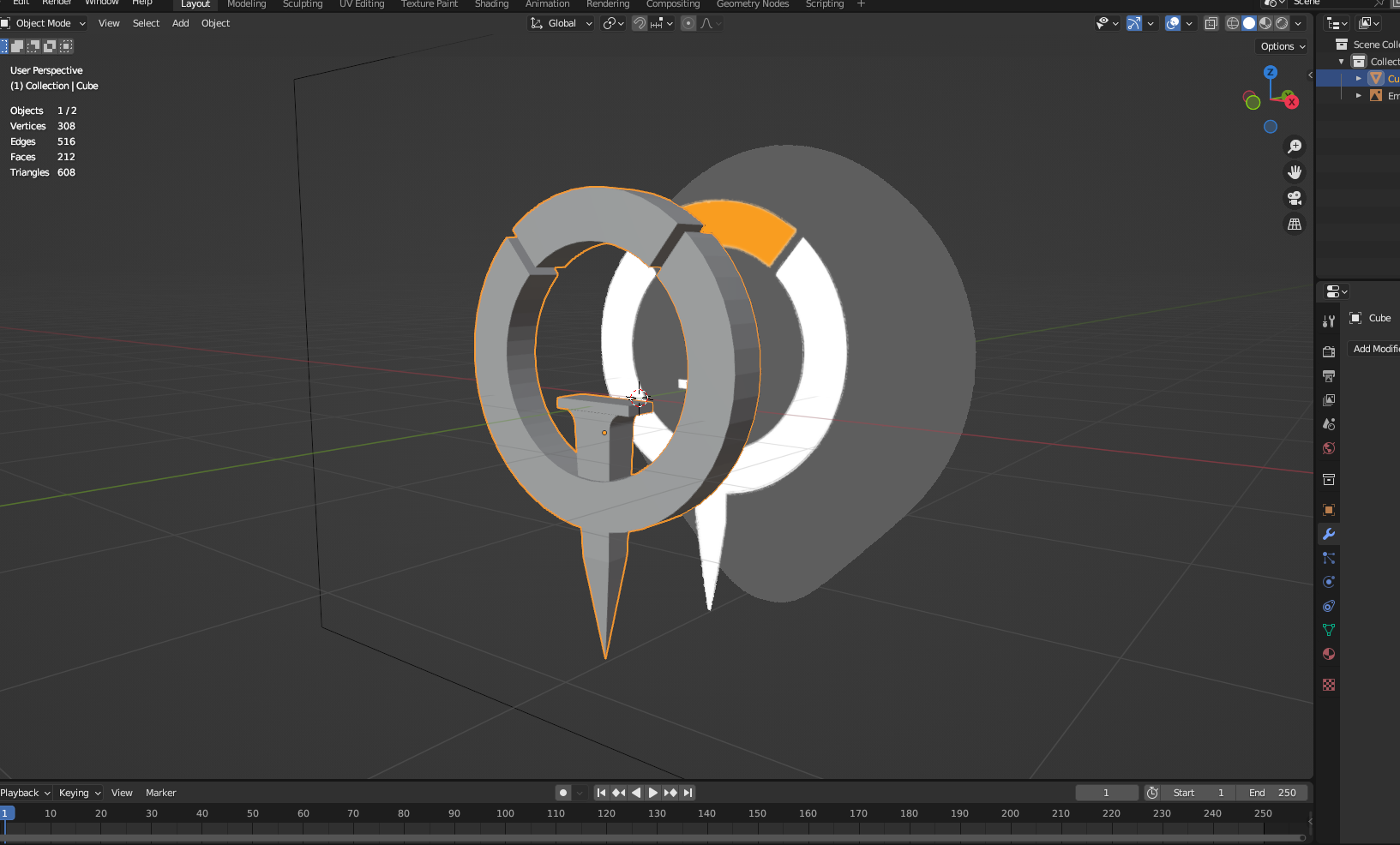The width and height of the screenshot is (1400, 845).
Task: Toggle X-ray mode in viewport
Action: 1211,23
